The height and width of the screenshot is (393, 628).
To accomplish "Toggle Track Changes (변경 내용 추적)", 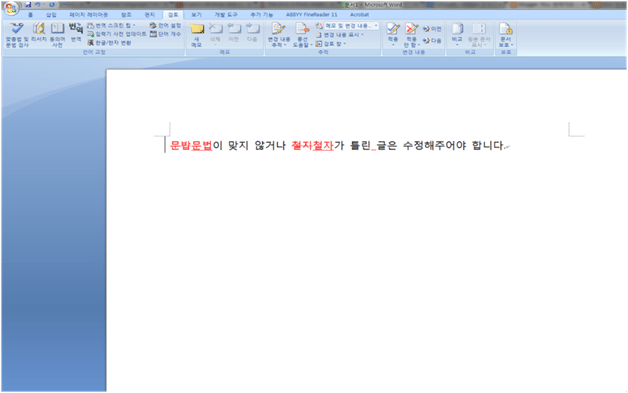I will click(x=279, y=35).
